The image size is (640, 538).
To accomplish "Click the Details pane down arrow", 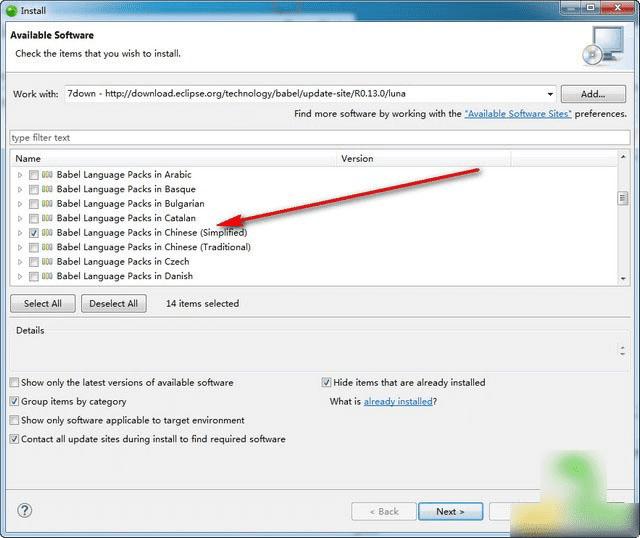I will click(622, 354).
